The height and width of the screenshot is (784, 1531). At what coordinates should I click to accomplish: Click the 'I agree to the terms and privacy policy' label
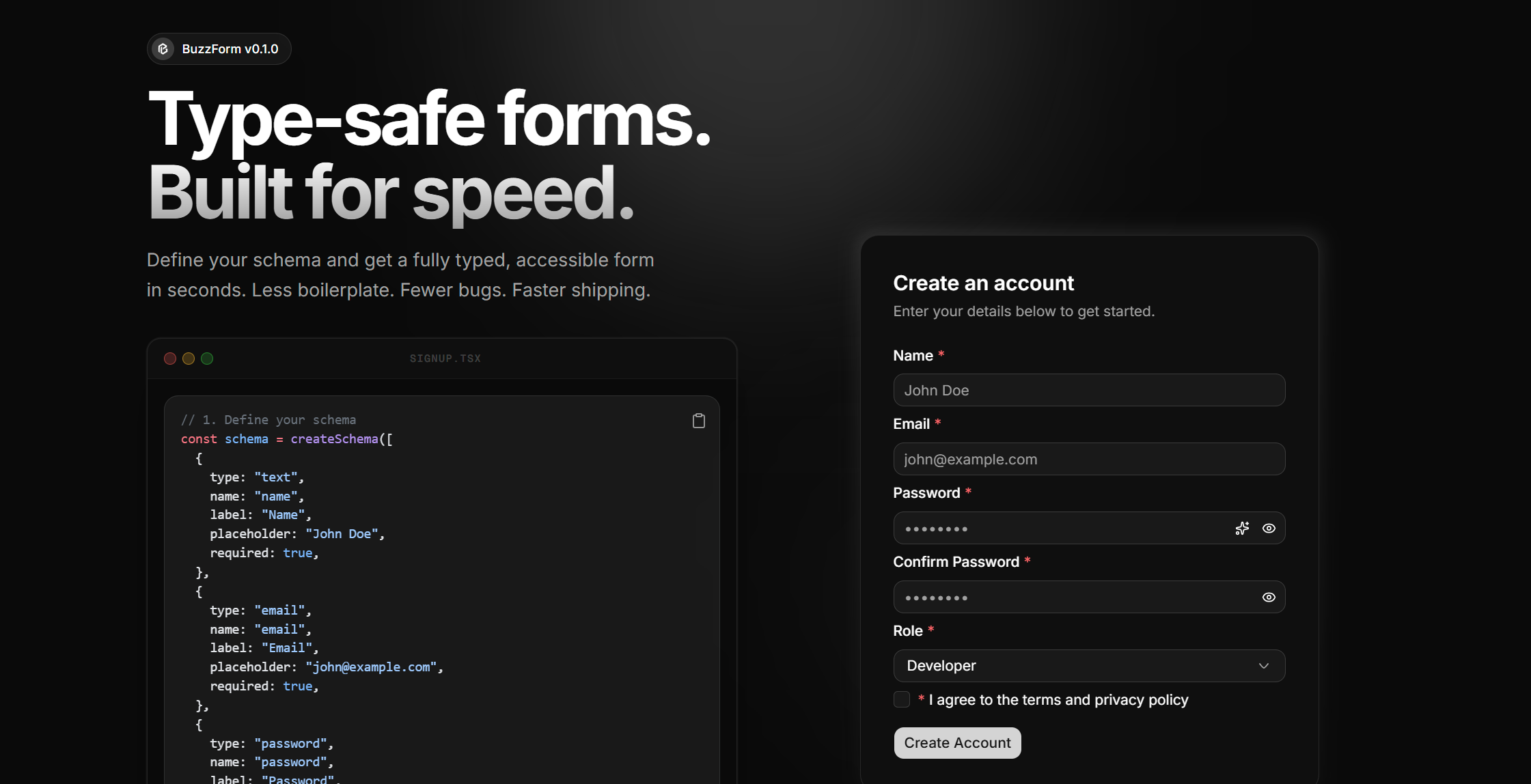(x=1058, y=699)
